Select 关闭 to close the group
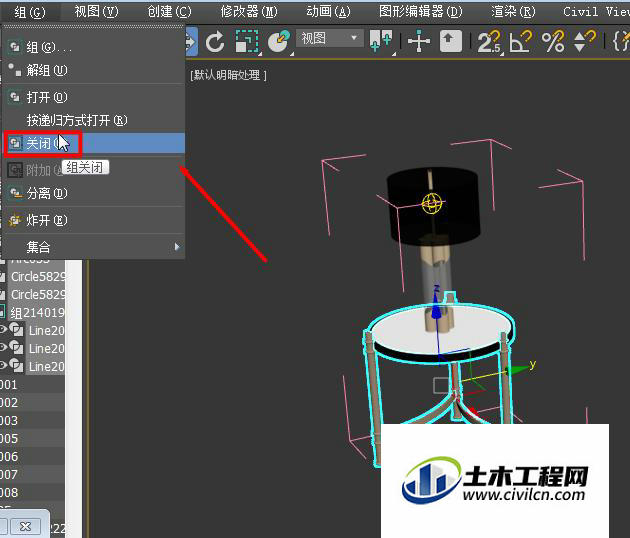The height and width of the screenshot is (538, 630). (94, 143)
